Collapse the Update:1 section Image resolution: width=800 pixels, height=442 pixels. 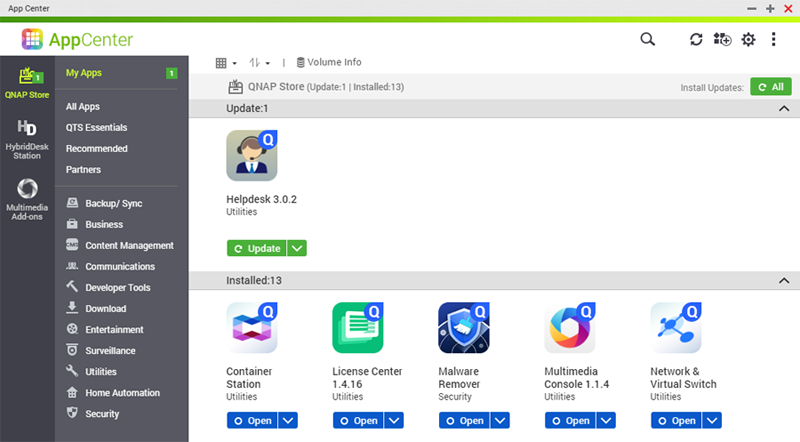(x=784, y=108)
